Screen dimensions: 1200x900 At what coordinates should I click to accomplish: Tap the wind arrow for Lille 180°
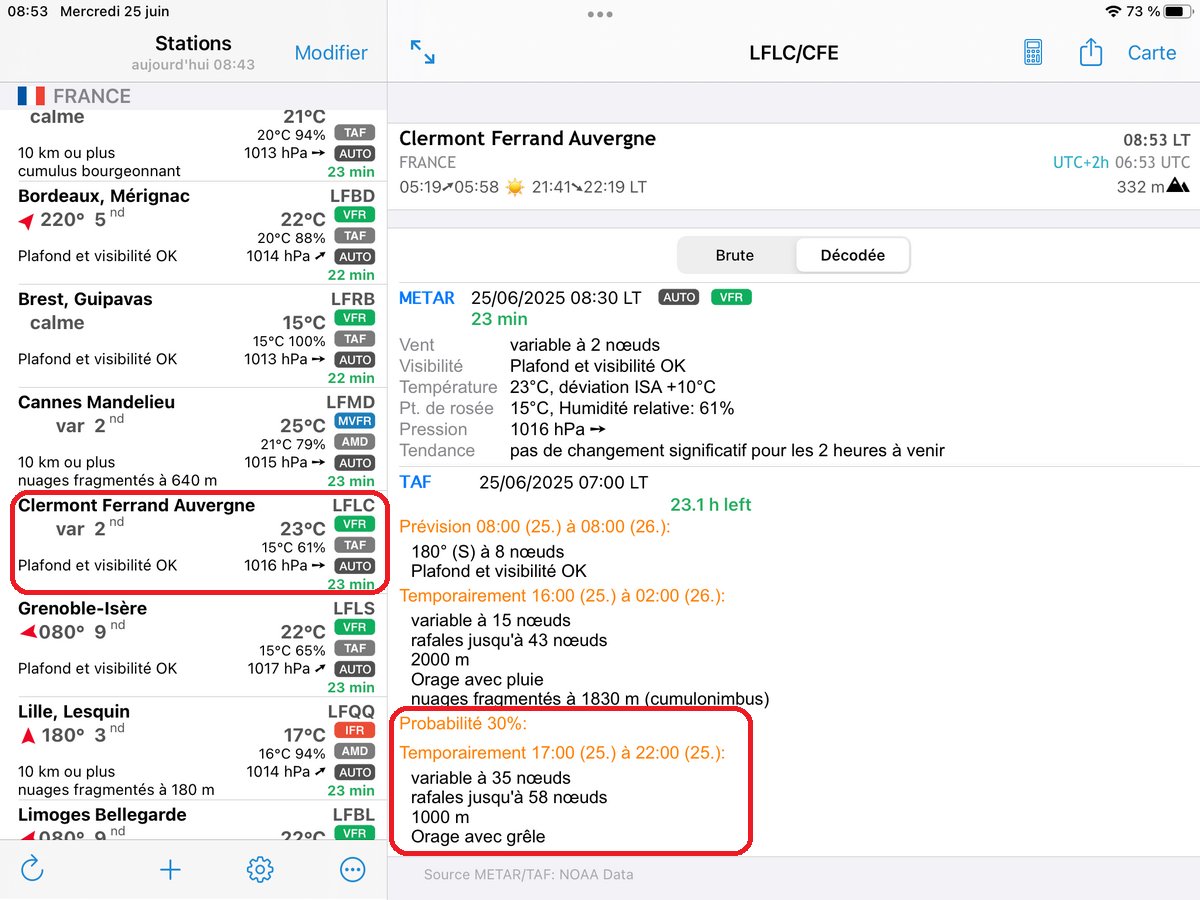click(x=28, y=736)
